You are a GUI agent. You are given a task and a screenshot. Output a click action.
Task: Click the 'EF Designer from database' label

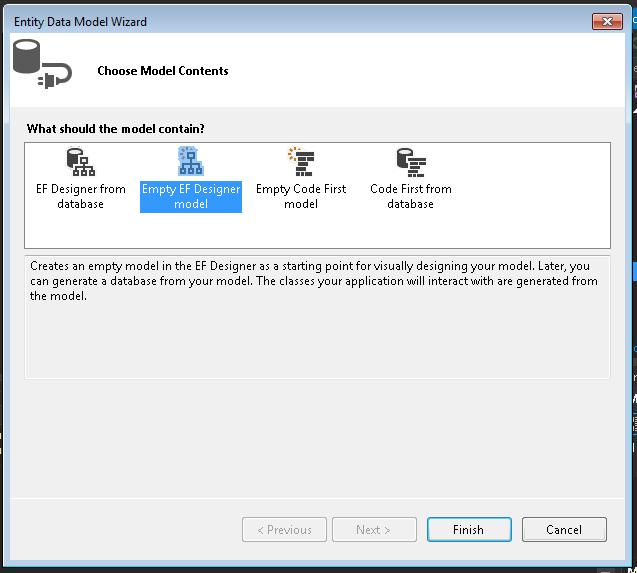point(80,196)
